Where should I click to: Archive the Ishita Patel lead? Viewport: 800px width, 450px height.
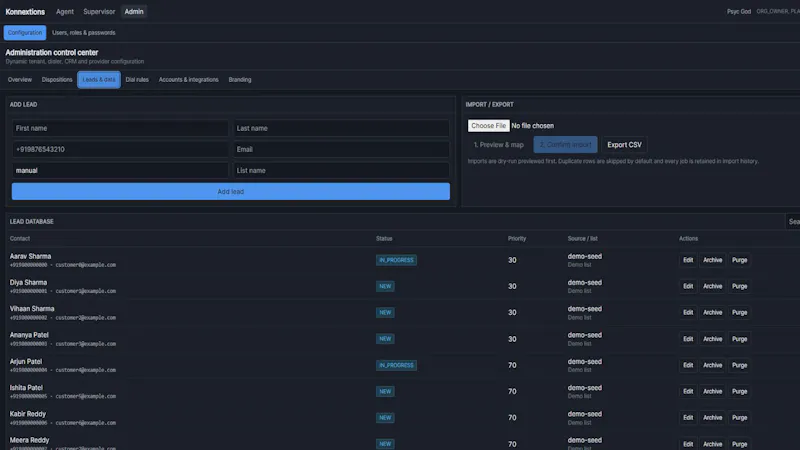(x=712, y=391)
